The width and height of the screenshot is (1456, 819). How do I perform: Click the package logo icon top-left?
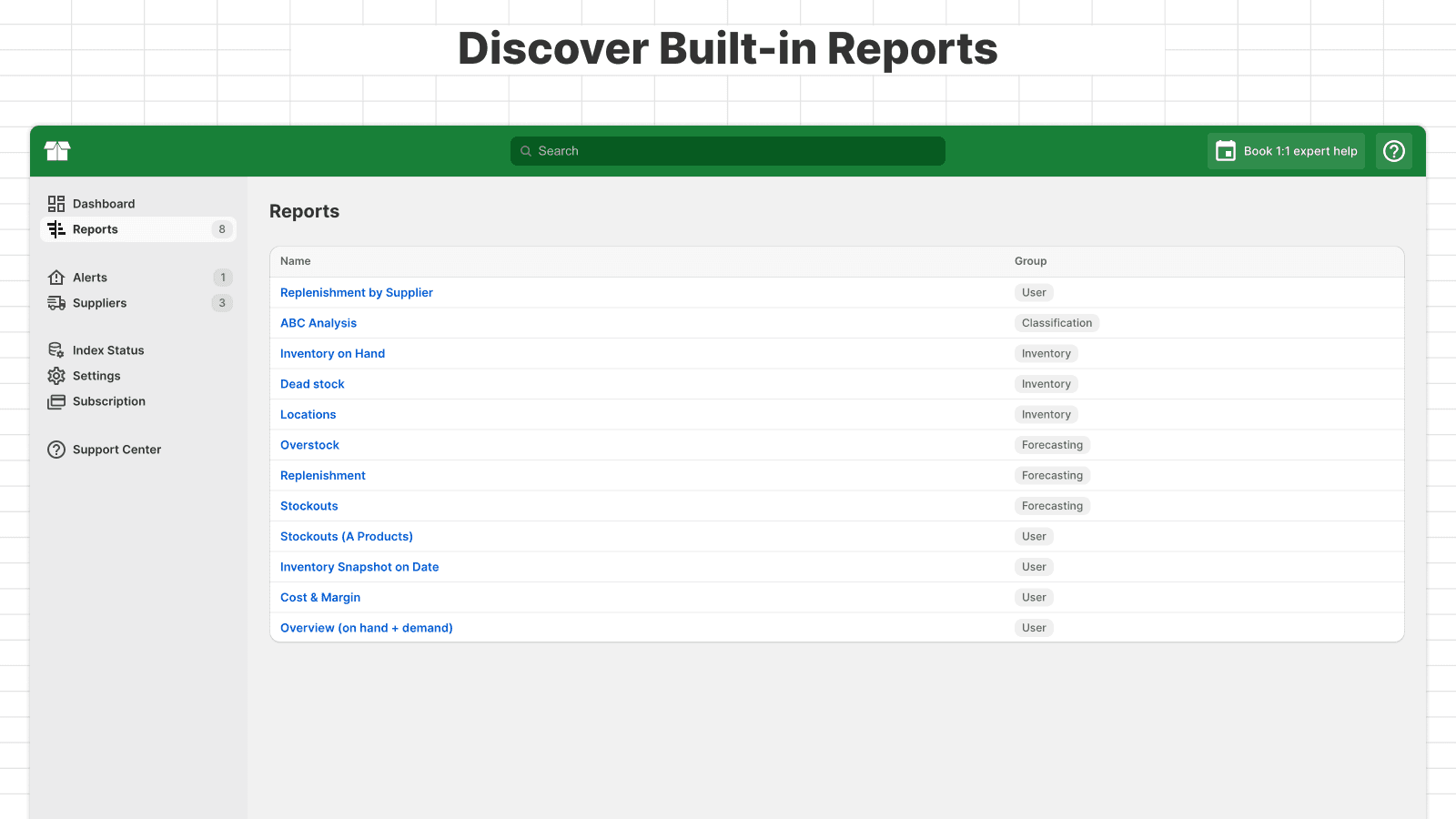pos(56,151)
